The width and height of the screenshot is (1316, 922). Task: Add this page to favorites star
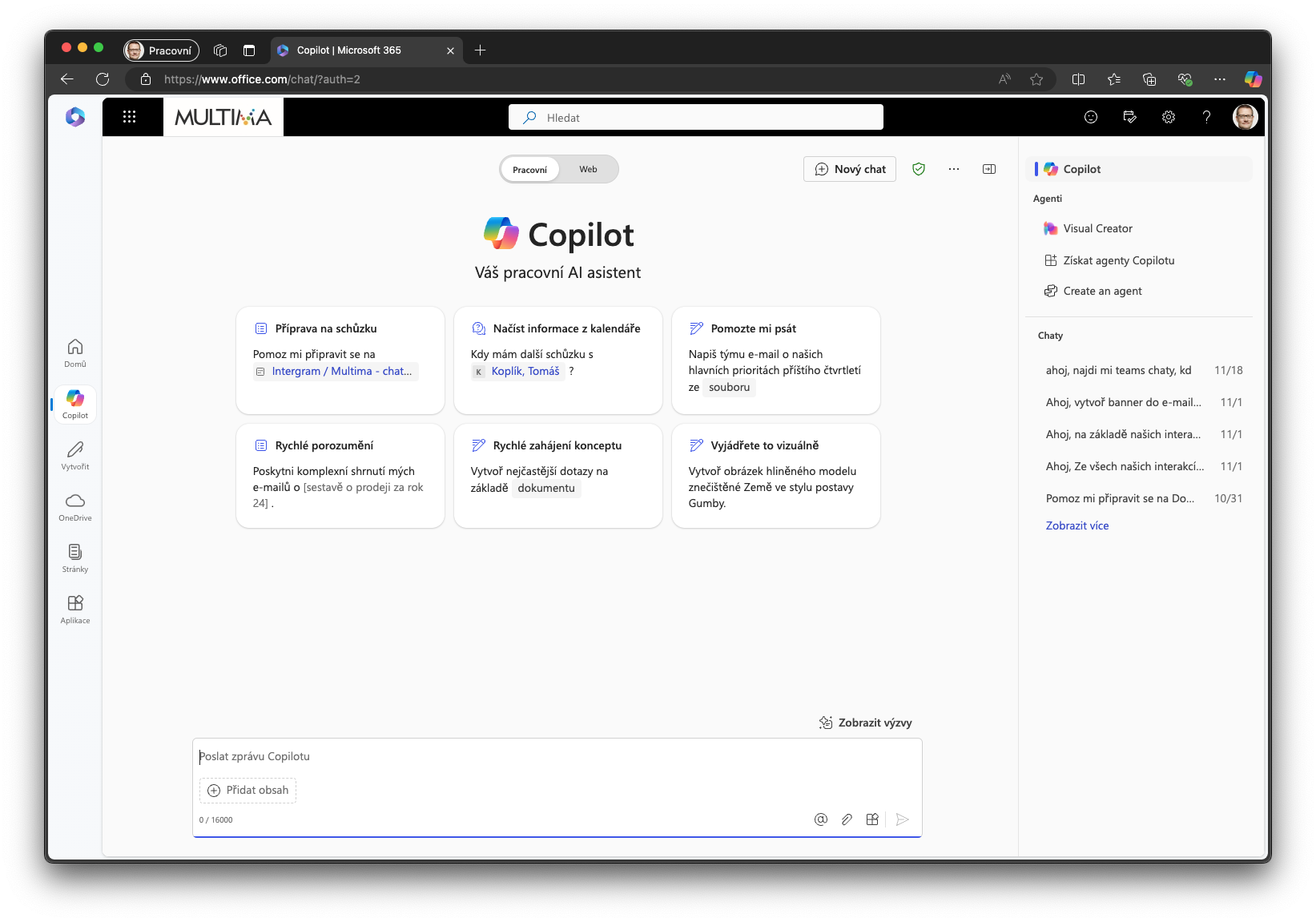[x=1036, y=79]
